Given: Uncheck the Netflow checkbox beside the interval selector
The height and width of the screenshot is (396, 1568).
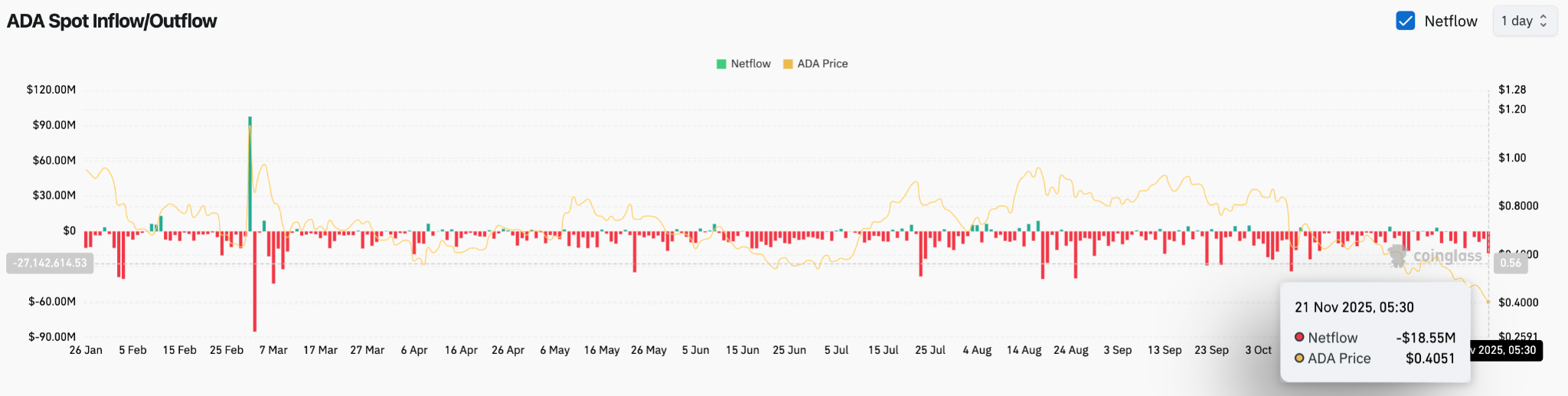Looking at the screenshot, I should 1405,21.
